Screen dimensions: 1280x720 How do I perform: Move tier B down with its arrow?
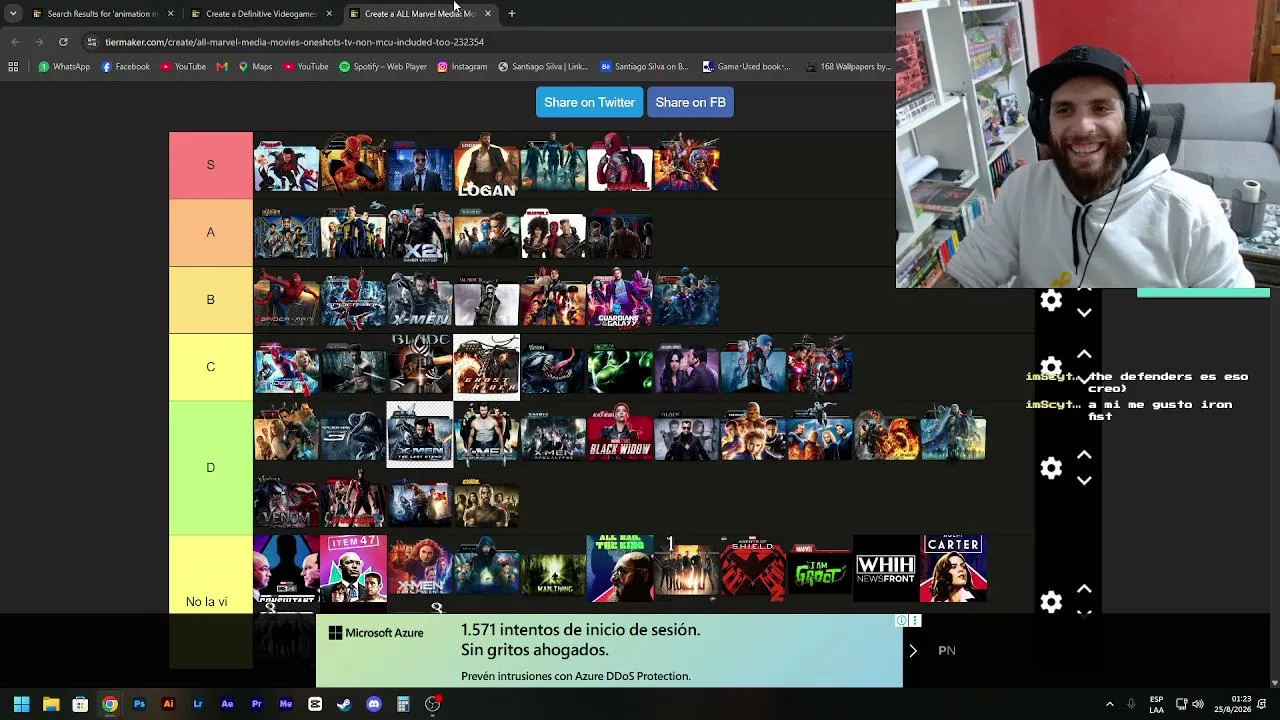coord(1084,313)
